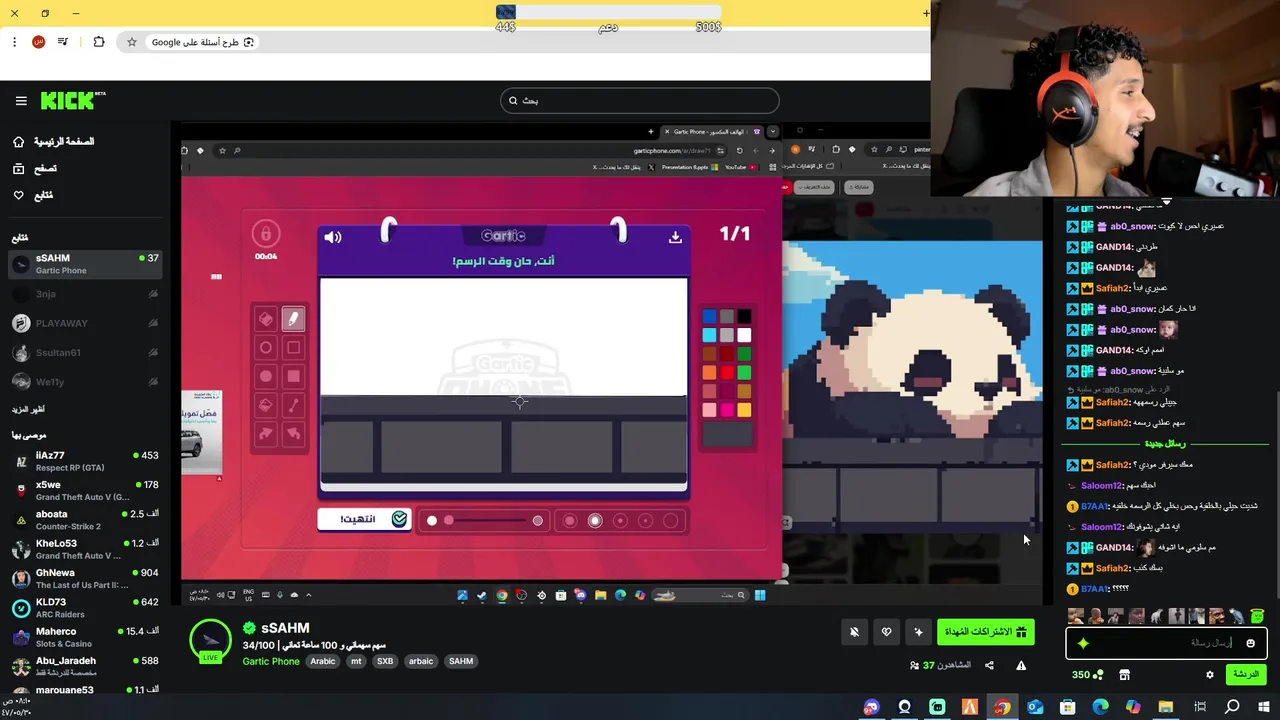Focus the Kick search field
Screen dimensions: 1280x720
tap(640, 100)
